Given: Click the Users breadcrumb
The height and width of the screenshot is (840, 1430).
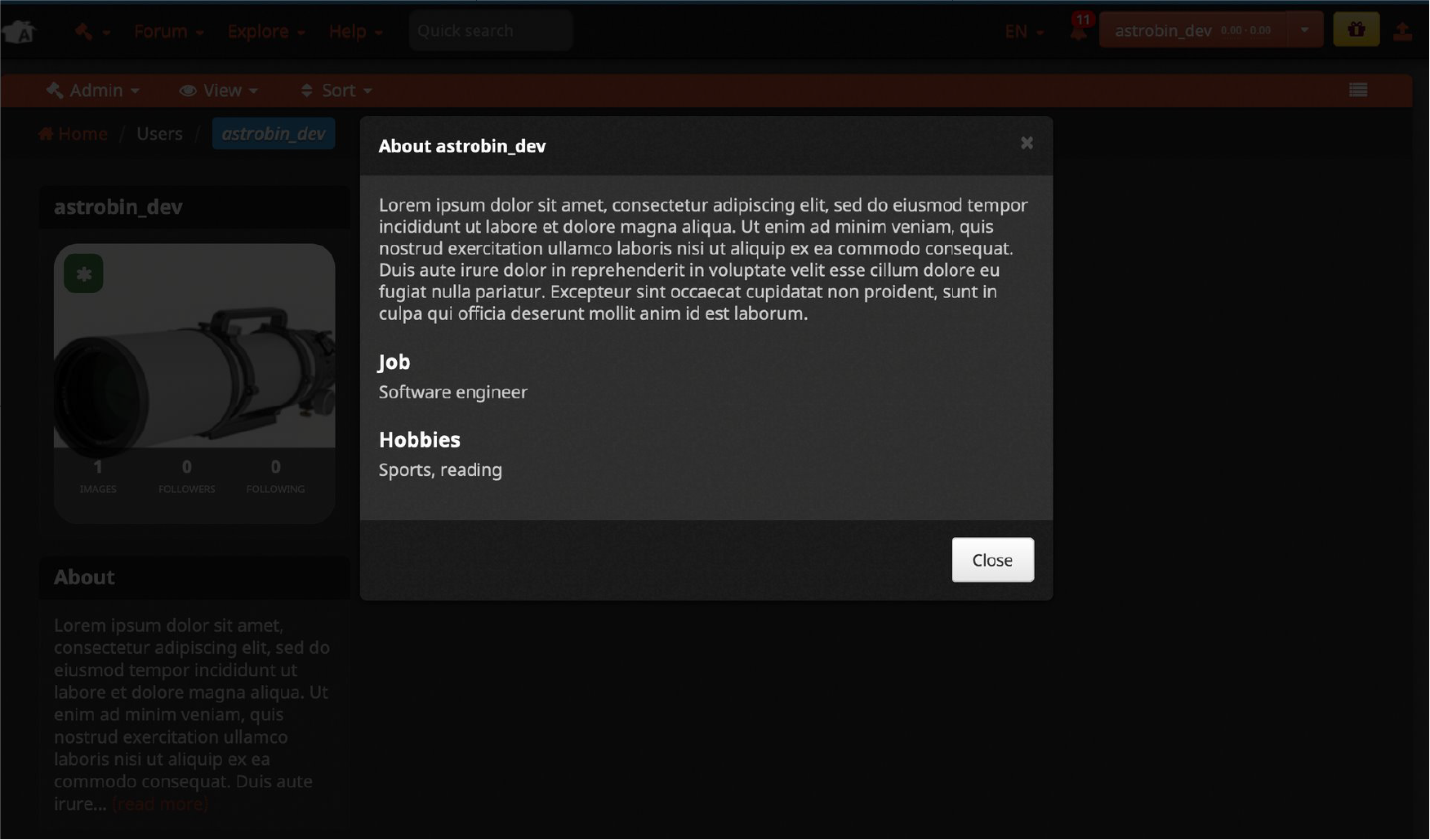Looking at the screenshot, I should tap(159, 134).
